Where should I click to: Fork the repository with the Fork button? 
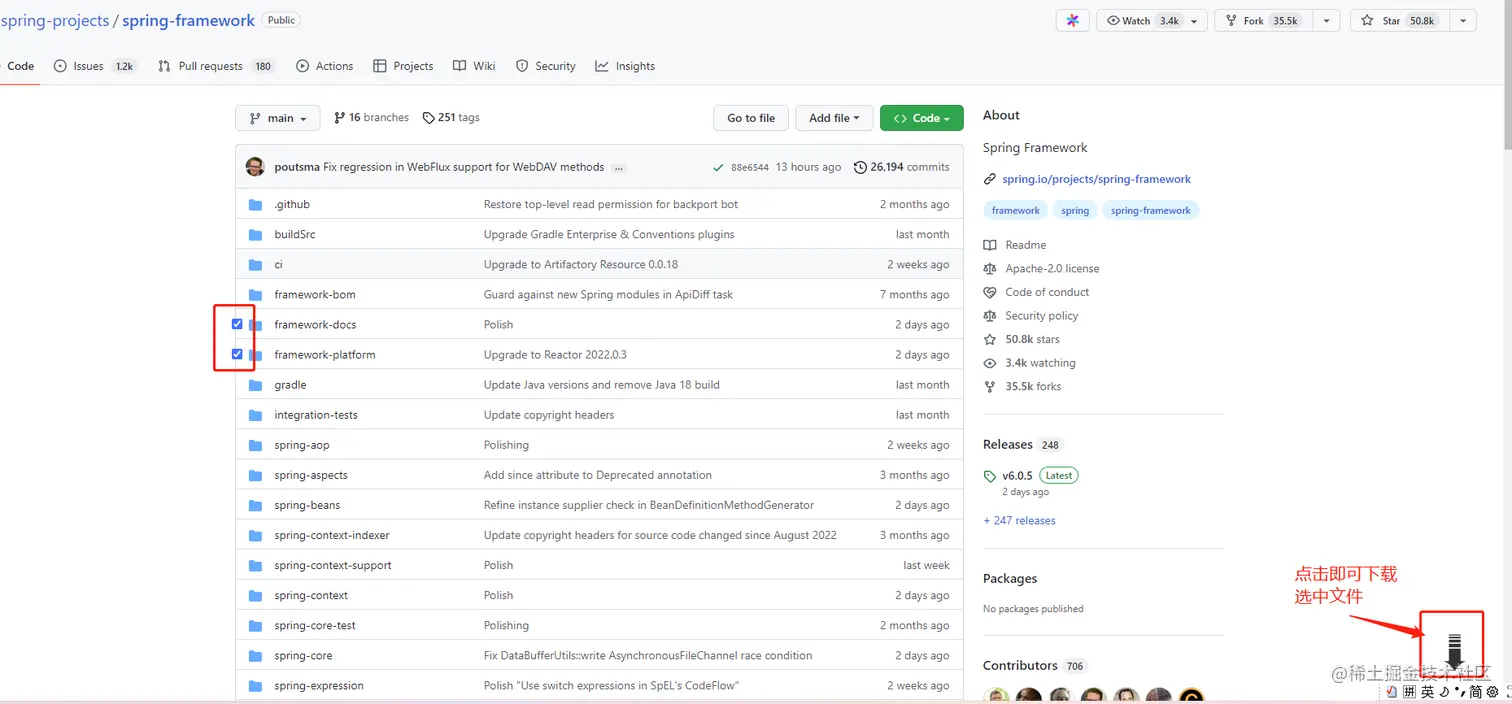tap(1263, 21)
